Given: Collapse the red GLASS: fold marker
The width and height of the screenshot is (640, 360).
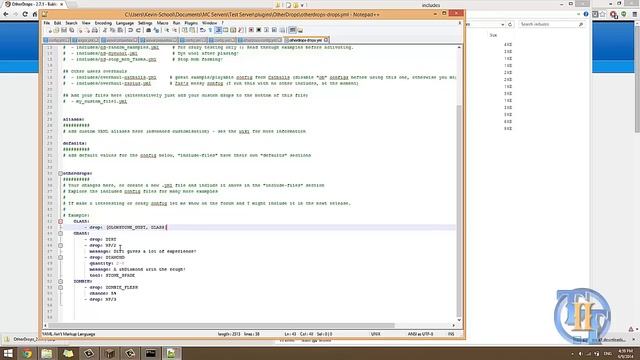Looking at the screenshot, I should pos(60,222).
